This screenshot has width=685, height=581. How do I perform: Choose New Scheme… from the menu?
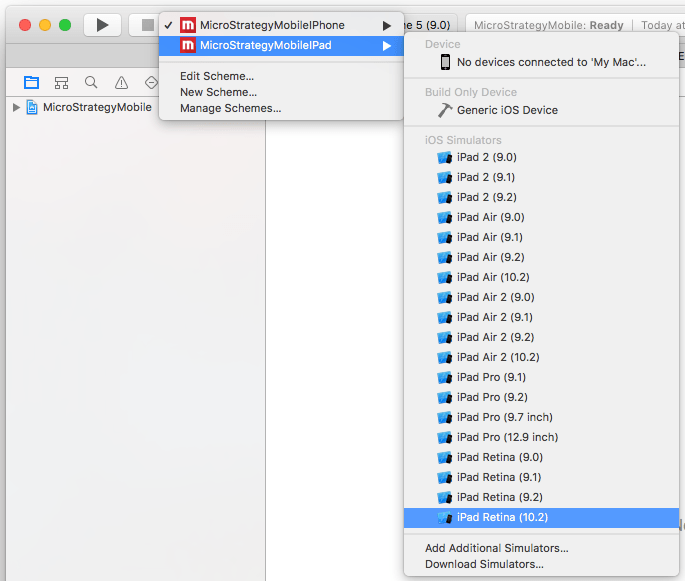218,92
